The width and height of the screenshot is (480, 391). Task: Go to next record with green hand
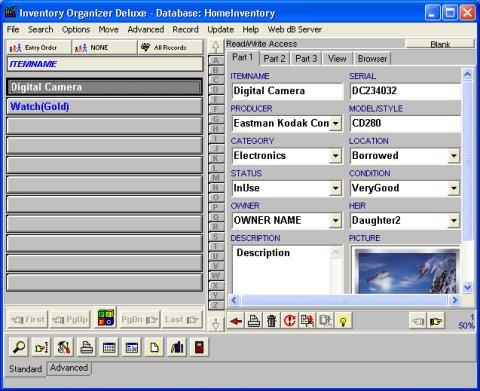(436, 321)
